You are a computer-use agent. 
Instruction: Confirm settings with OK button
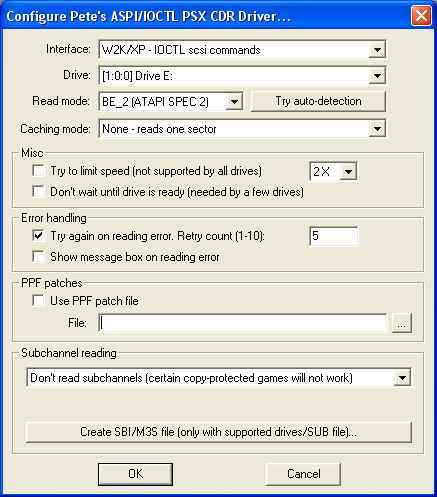click(x=135, y=474)
